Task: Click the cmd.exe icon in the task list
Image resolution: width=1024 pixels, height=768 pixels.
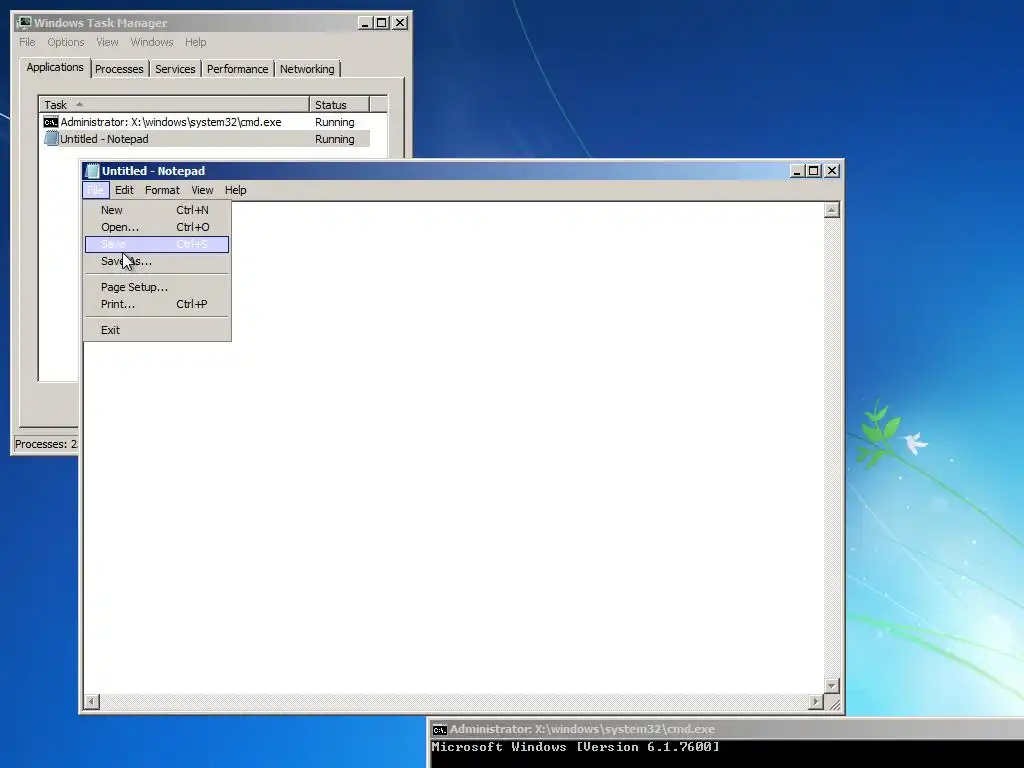Action: (x=50, y=122)
